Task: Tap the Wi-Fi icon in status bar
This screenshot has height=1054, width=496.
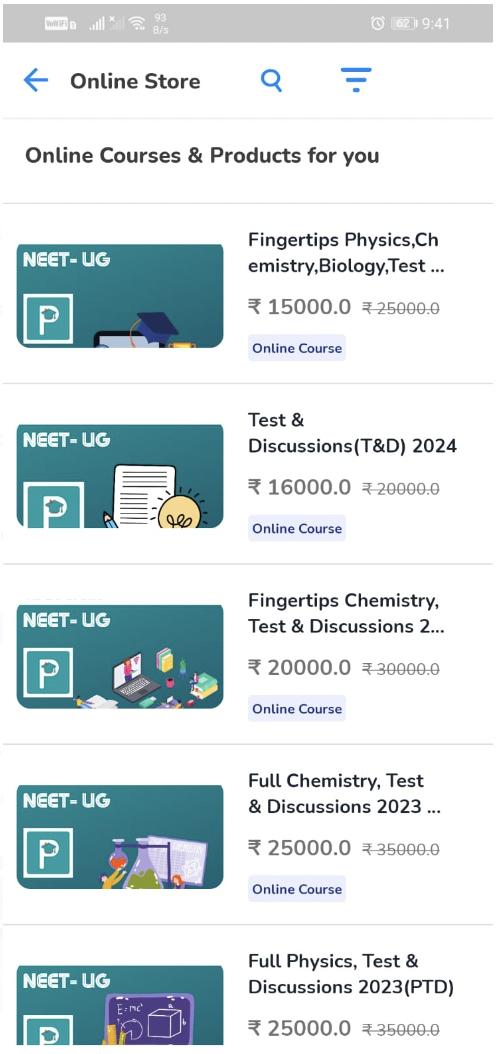Action: point(138,24)
